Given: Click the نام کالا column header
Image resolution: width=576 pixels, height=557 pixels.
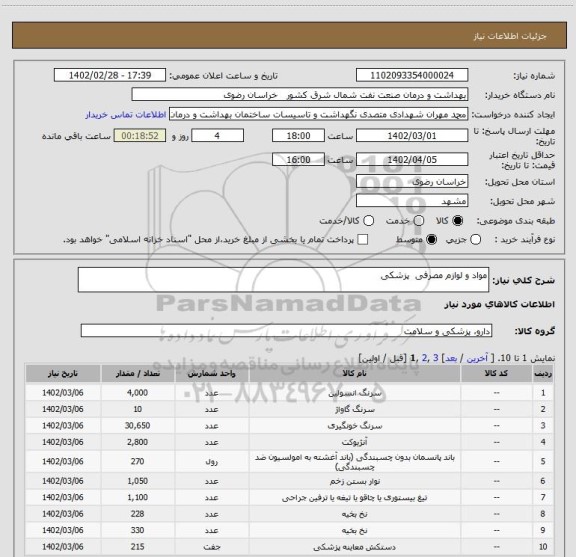Looking at the screenshot, I should coord(354,373).
